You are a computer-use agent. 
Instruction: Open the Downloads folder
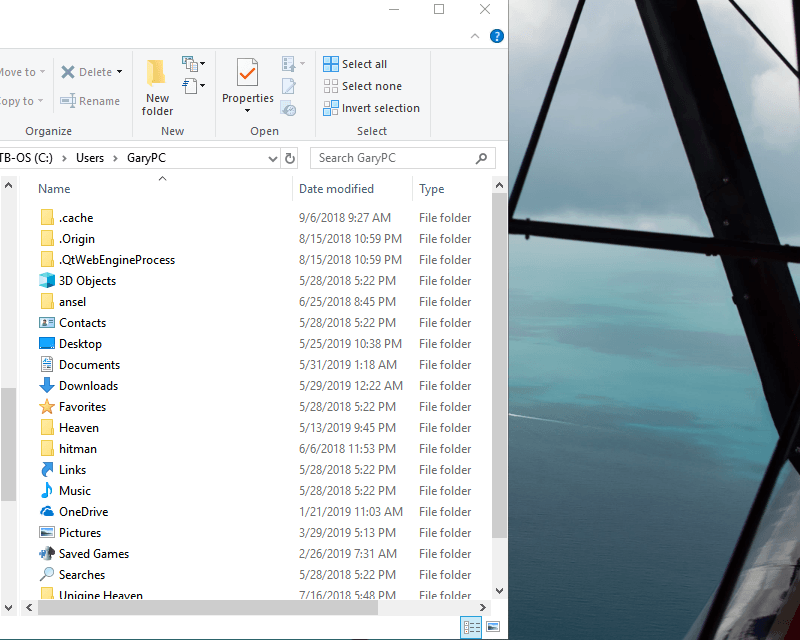tap(88, 385)
